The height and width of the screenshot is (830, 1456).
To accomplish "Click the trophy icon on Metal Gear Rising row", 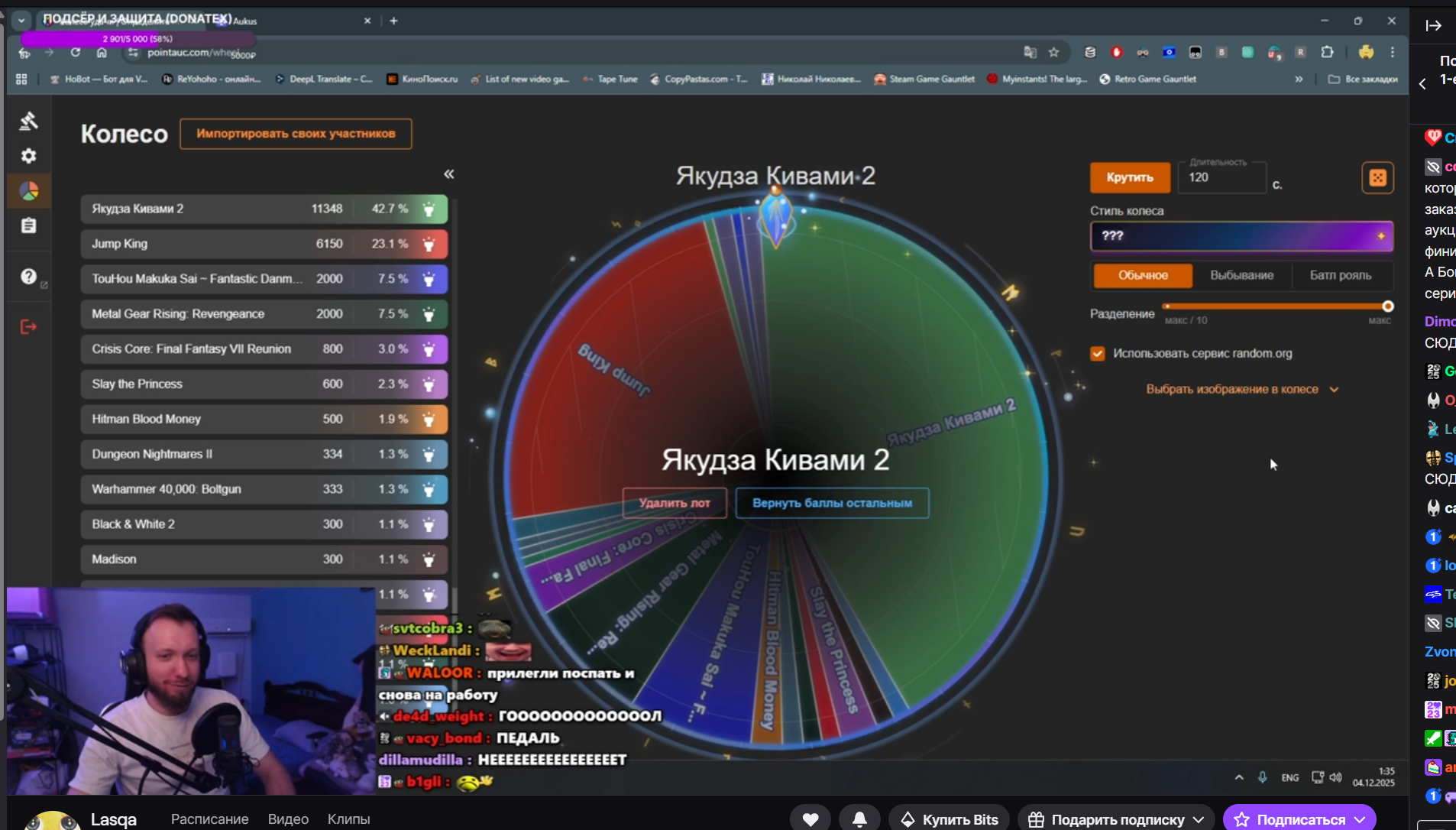I will 429,314.
